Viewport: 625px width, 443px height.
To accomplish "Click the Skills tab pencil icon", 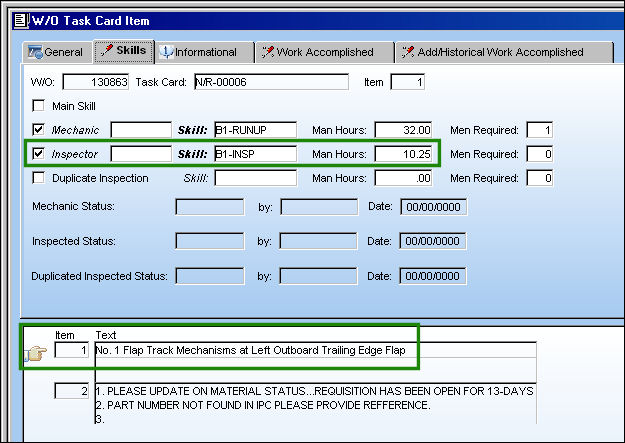I will coord(107,50).
